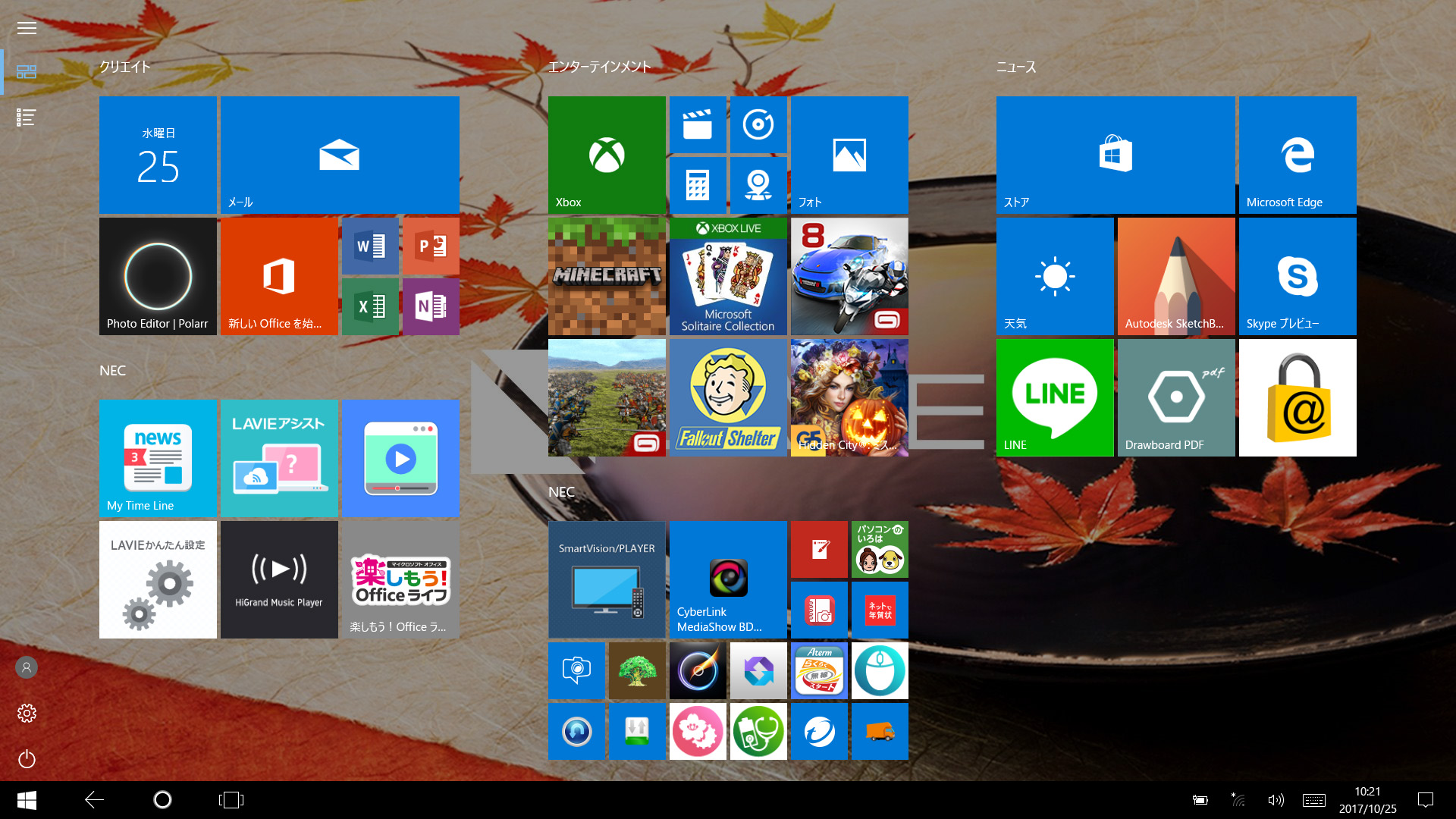Launch HiGrand Music Player
Screen dimensions: 1456x819
coord(279,579)
